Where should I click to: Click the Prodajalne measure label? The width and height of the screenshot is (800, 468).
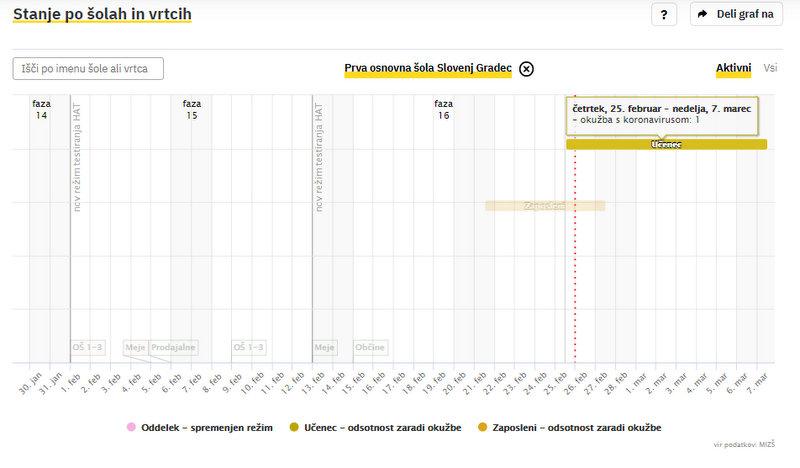tap(173, 347)
